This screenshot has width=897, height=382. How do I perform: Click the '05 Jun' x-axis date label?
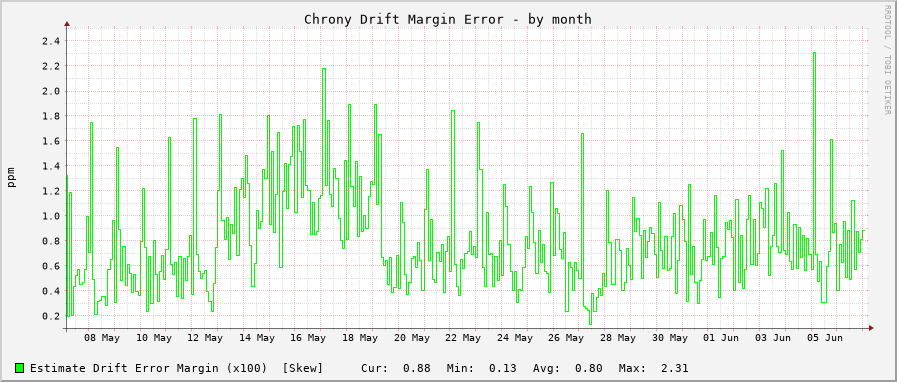[824, 339]
